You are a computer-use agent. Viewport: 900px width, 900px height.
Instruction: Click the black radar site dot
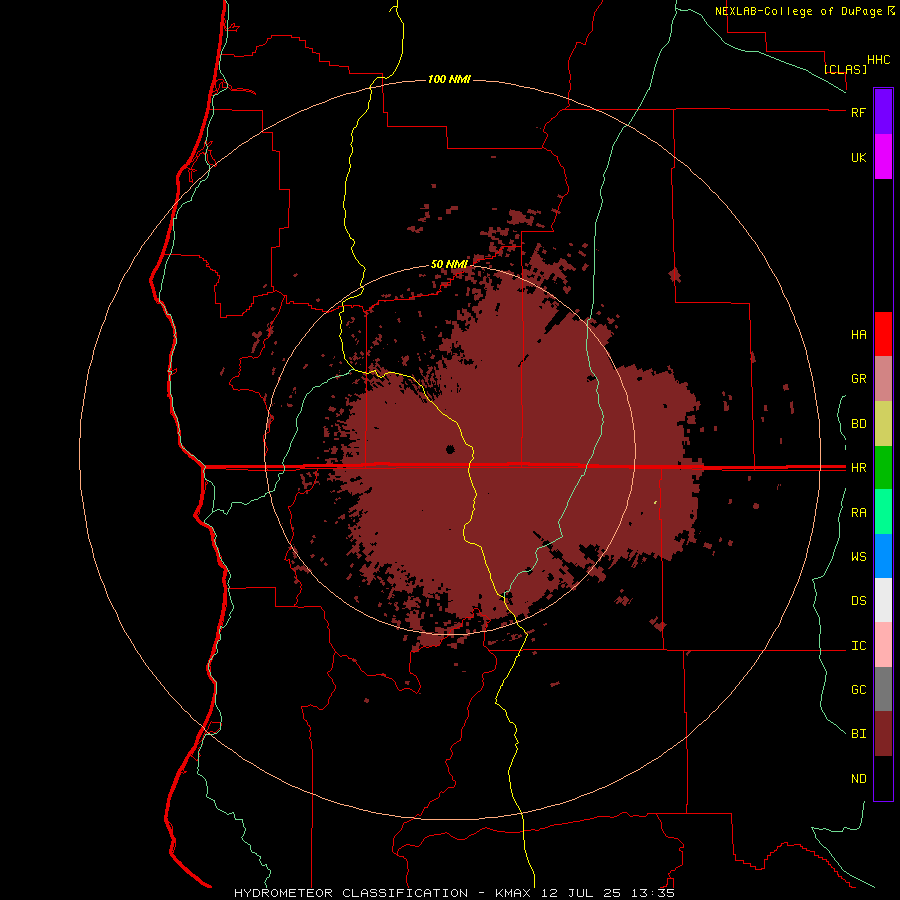(x=451, y=449)
